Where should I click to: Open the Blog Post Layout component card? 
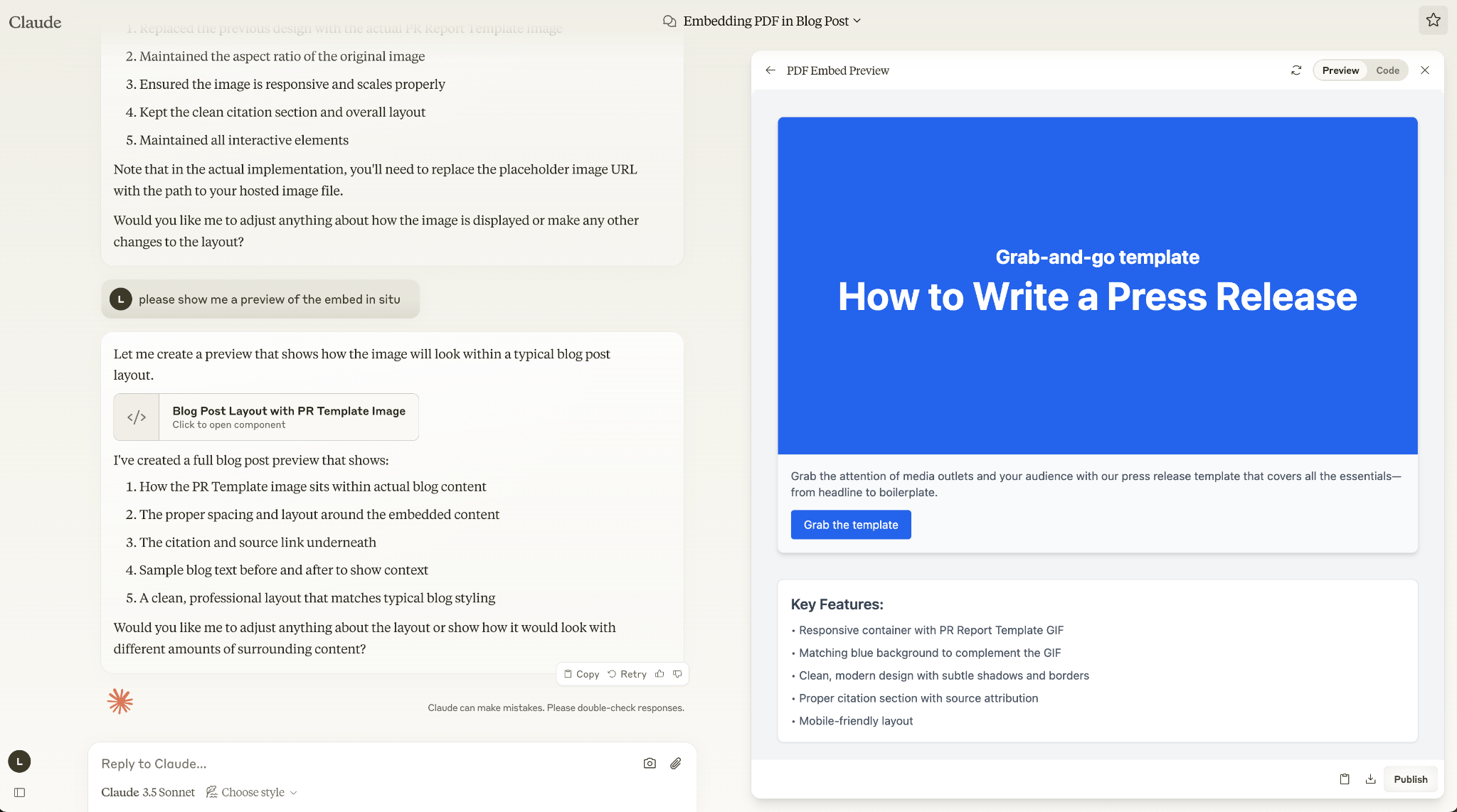(265, 417)
